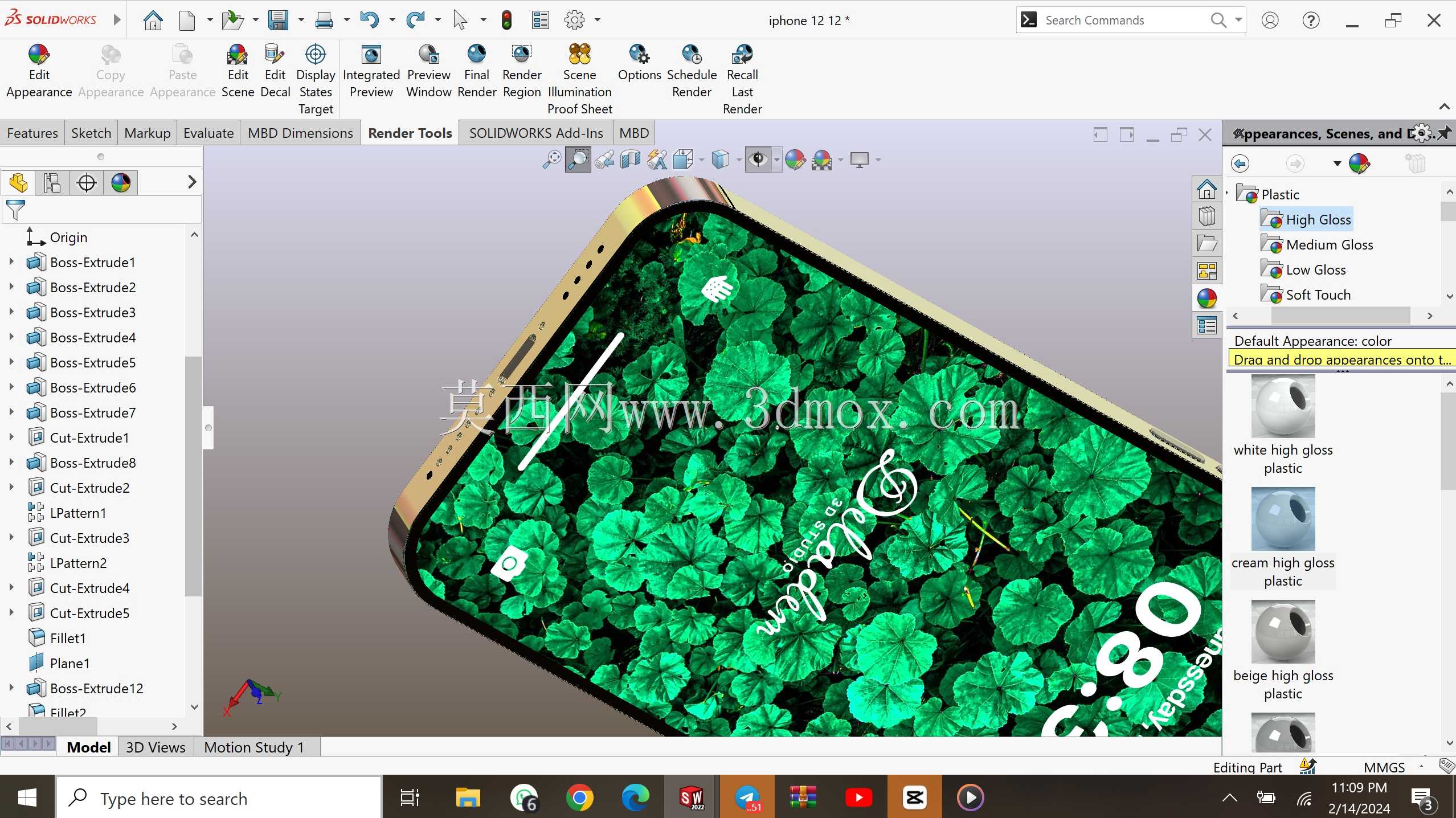Pin the Appearances task pane
The width and height of the screenshot is (1456, 818).
(x=1443, y=134)
